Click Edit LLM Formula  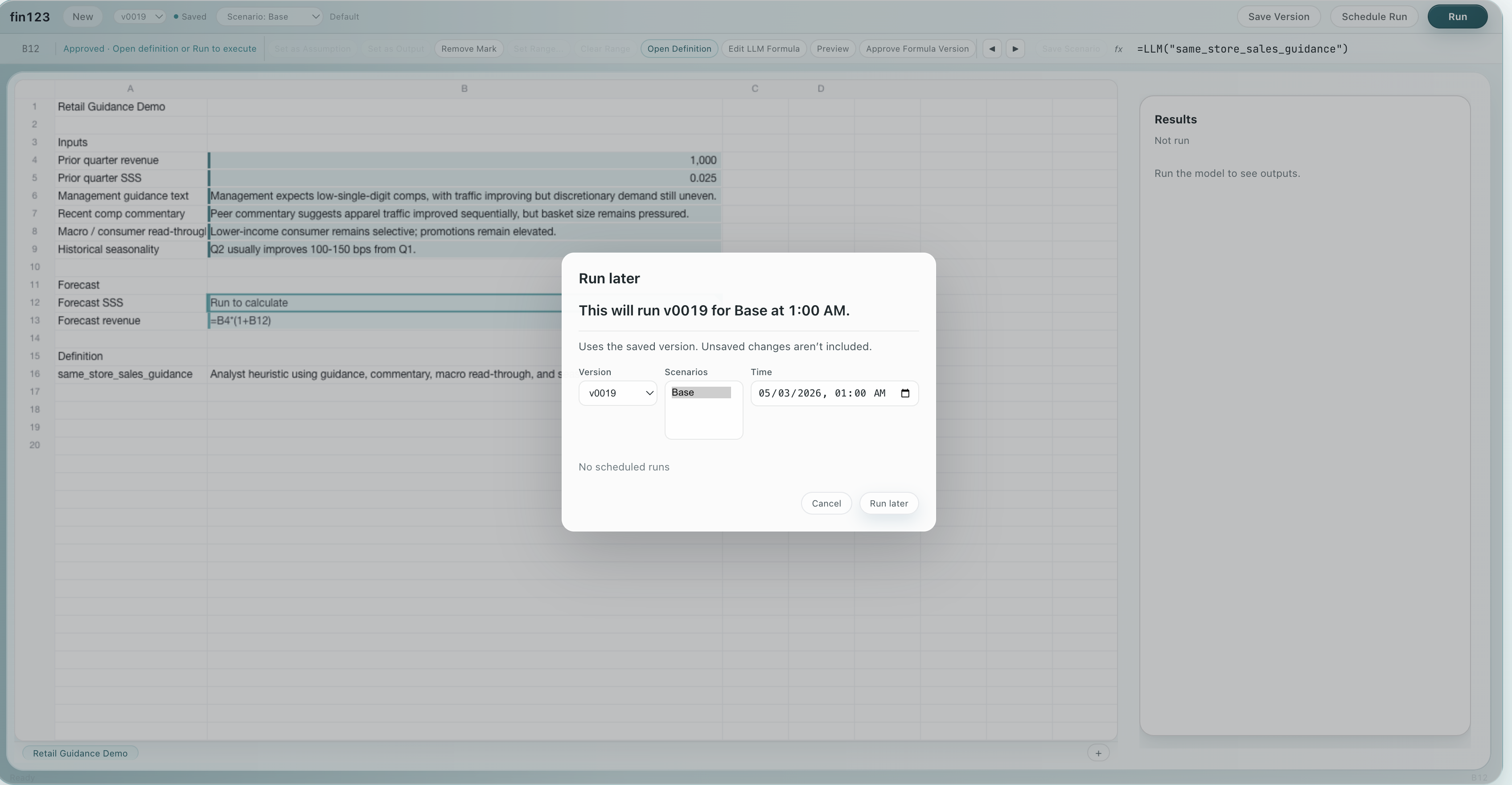[764, 49]
